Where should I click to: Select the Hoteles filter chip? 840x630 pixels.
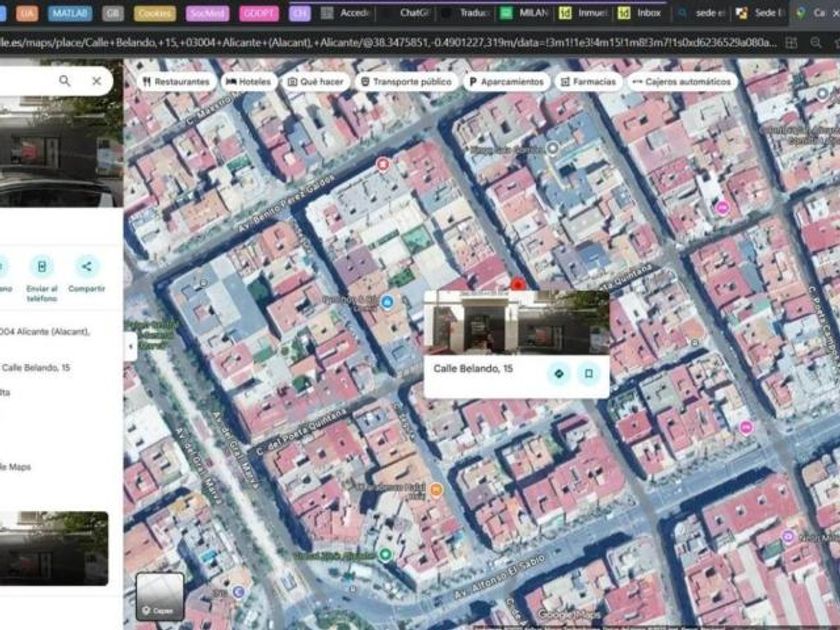click(x=249, y=81)
